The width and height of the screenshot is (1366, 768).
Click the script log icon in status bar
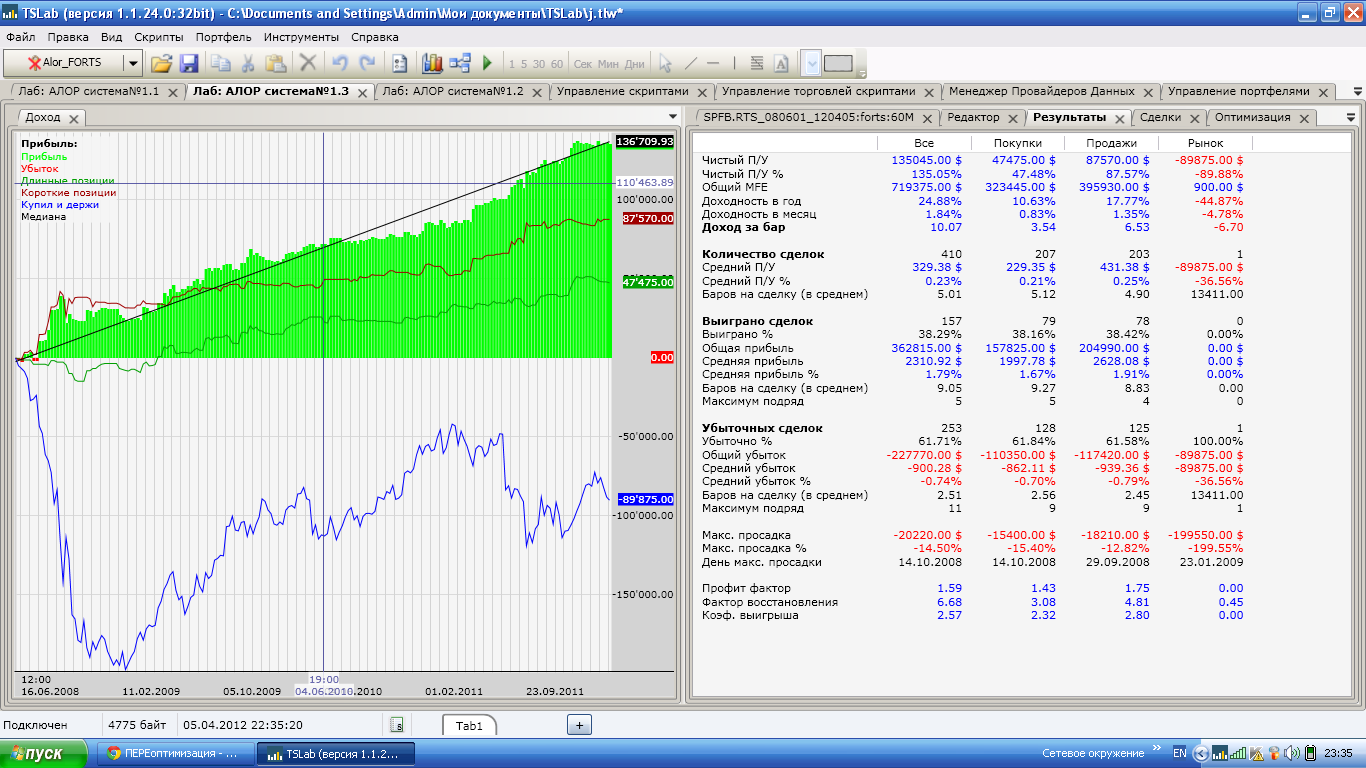397,725
